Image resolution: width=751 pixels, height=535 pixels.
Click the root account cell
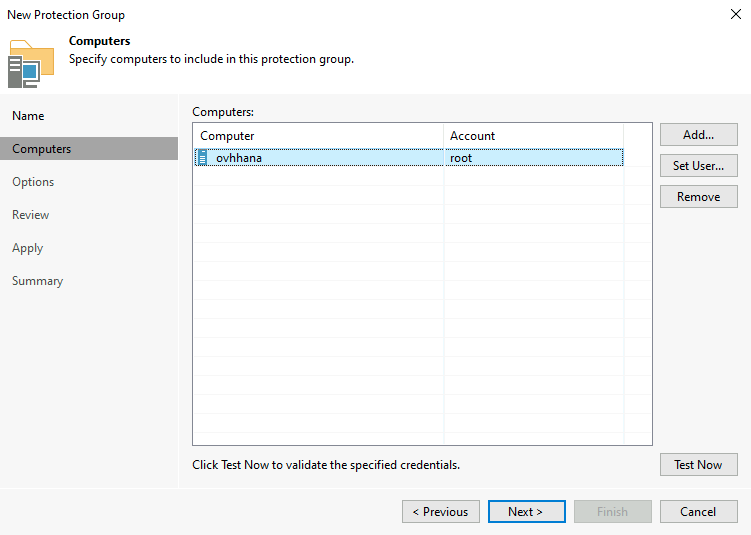pyautogui.click(x=461, y=158)
